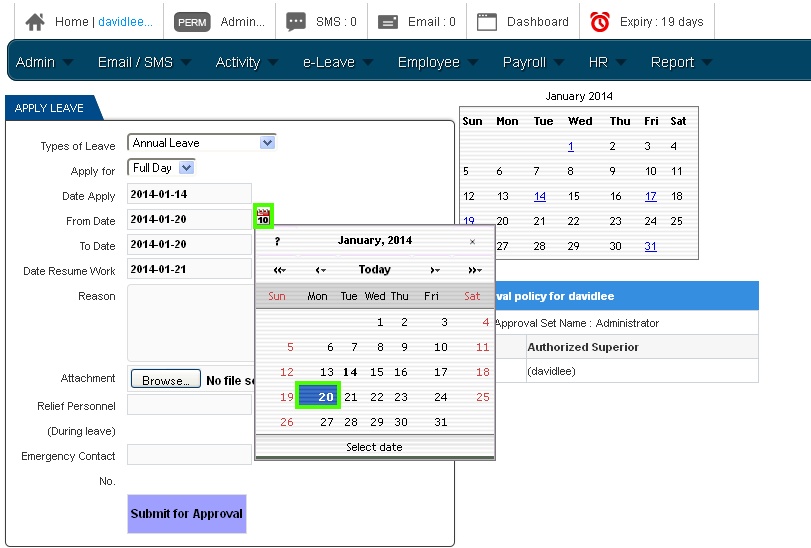The width and height of the screenshot is (811, 548).
Task: Click Submit for Approval button
Action: (x=187, y=514)
